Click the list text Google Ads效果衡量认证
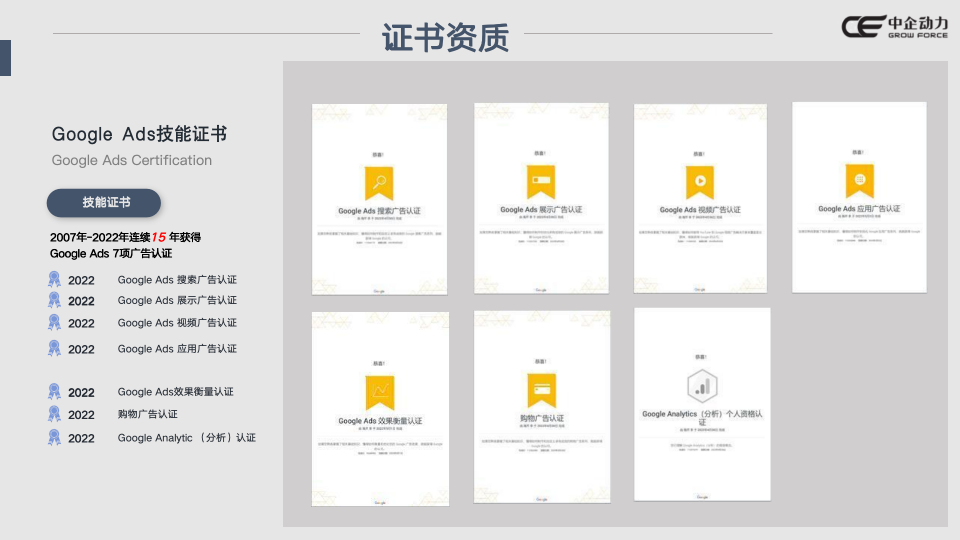 pyautogui.click(x=176, y=392)
